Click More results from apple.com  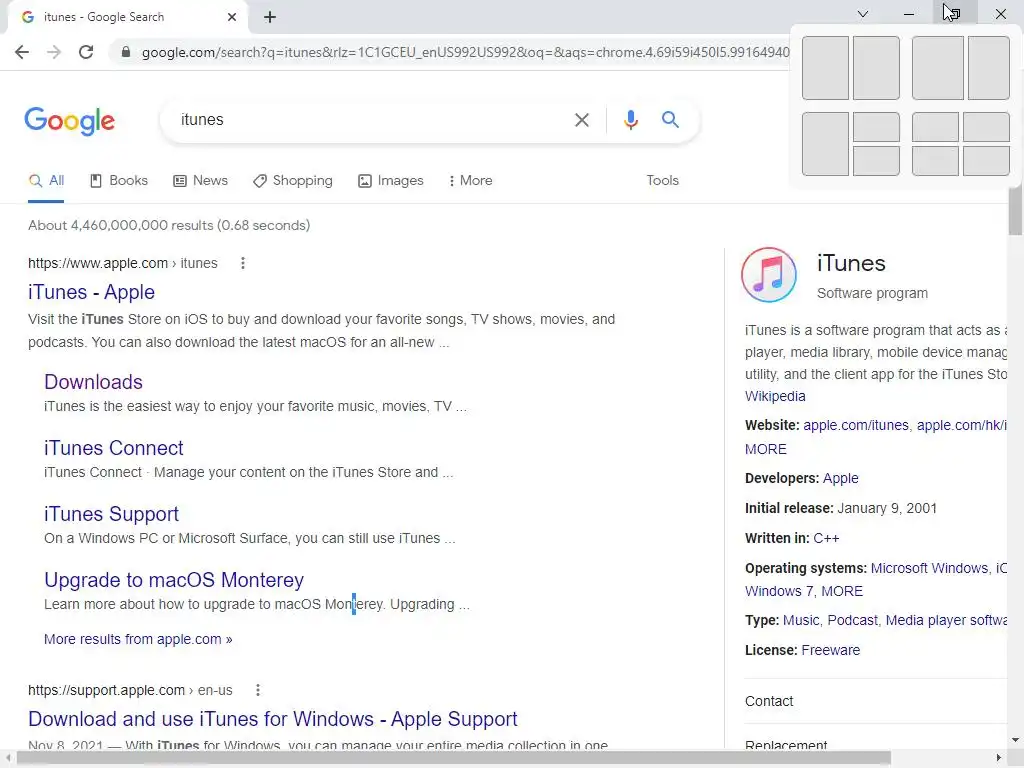pyautogui.click(x=138, y=639)
